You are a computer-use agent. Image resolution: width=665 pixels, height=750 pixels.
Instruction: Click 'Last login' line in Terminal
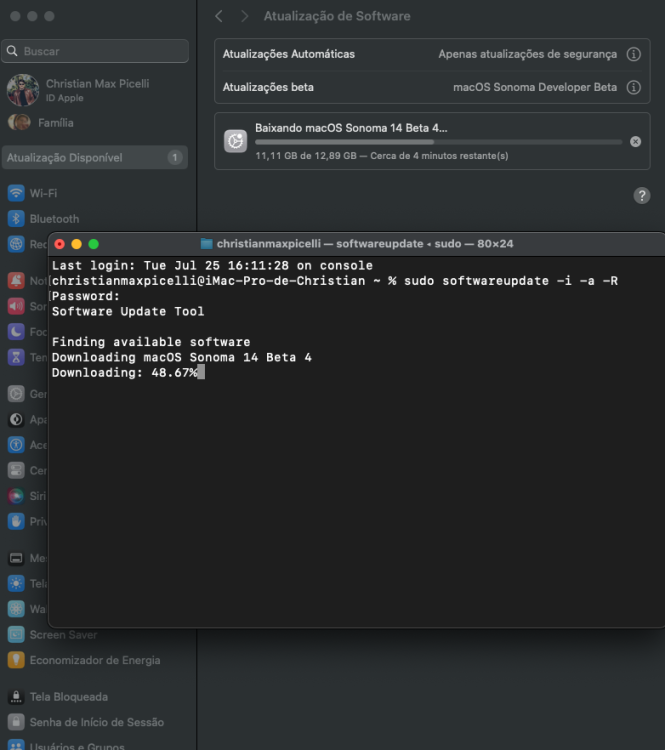click(212, 265)
